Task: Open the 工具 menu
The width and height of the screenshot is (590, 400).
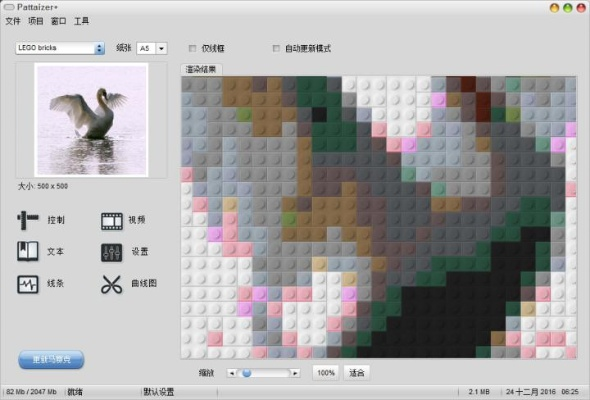Action: [81, 21]
